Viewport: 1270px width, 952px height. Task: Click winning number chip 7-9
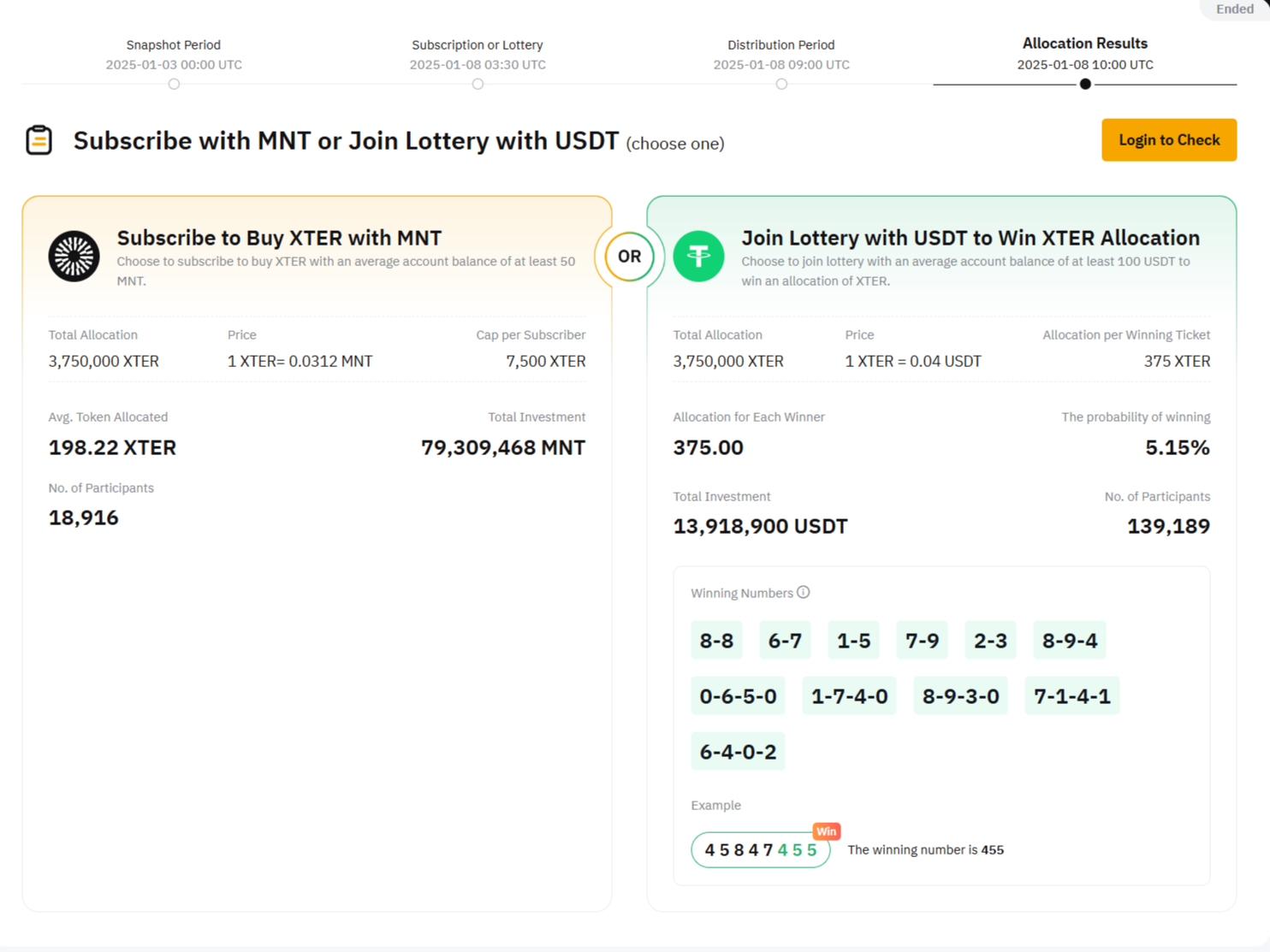[922, 640]
